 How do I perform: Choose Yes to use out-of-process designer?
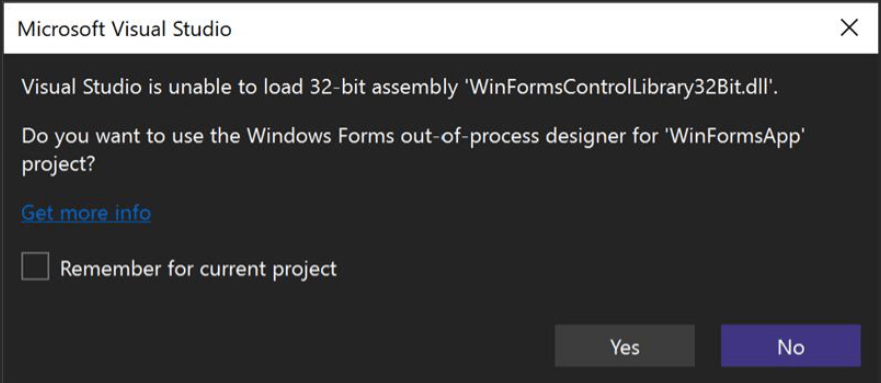tap(625, 346)
